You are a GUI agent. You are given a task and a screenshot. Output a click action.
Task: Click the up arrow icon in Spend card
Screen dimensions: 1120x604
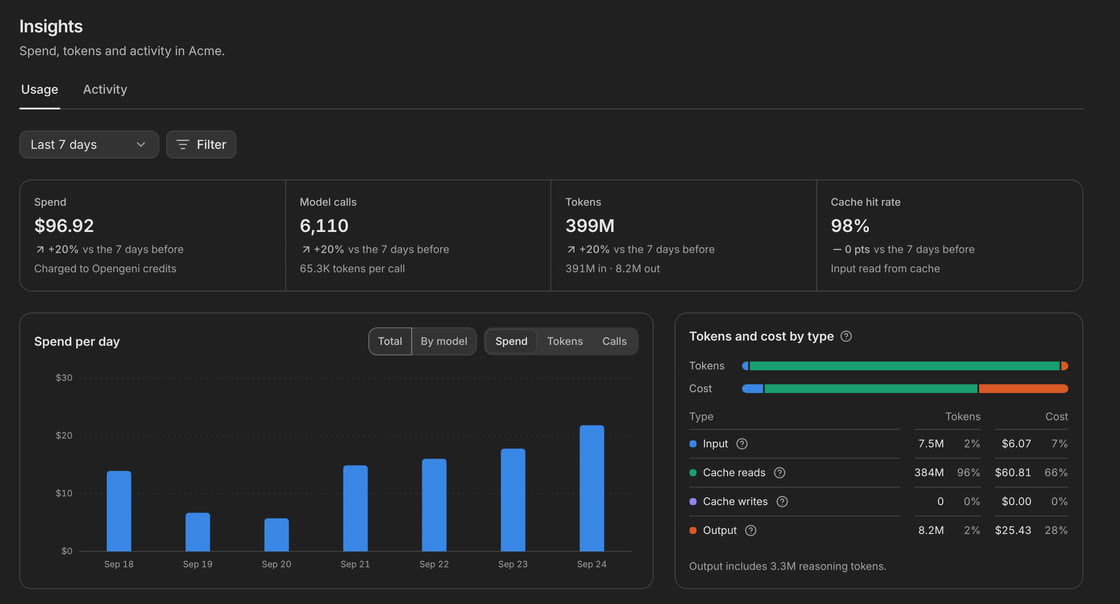[x=40, y=250]
